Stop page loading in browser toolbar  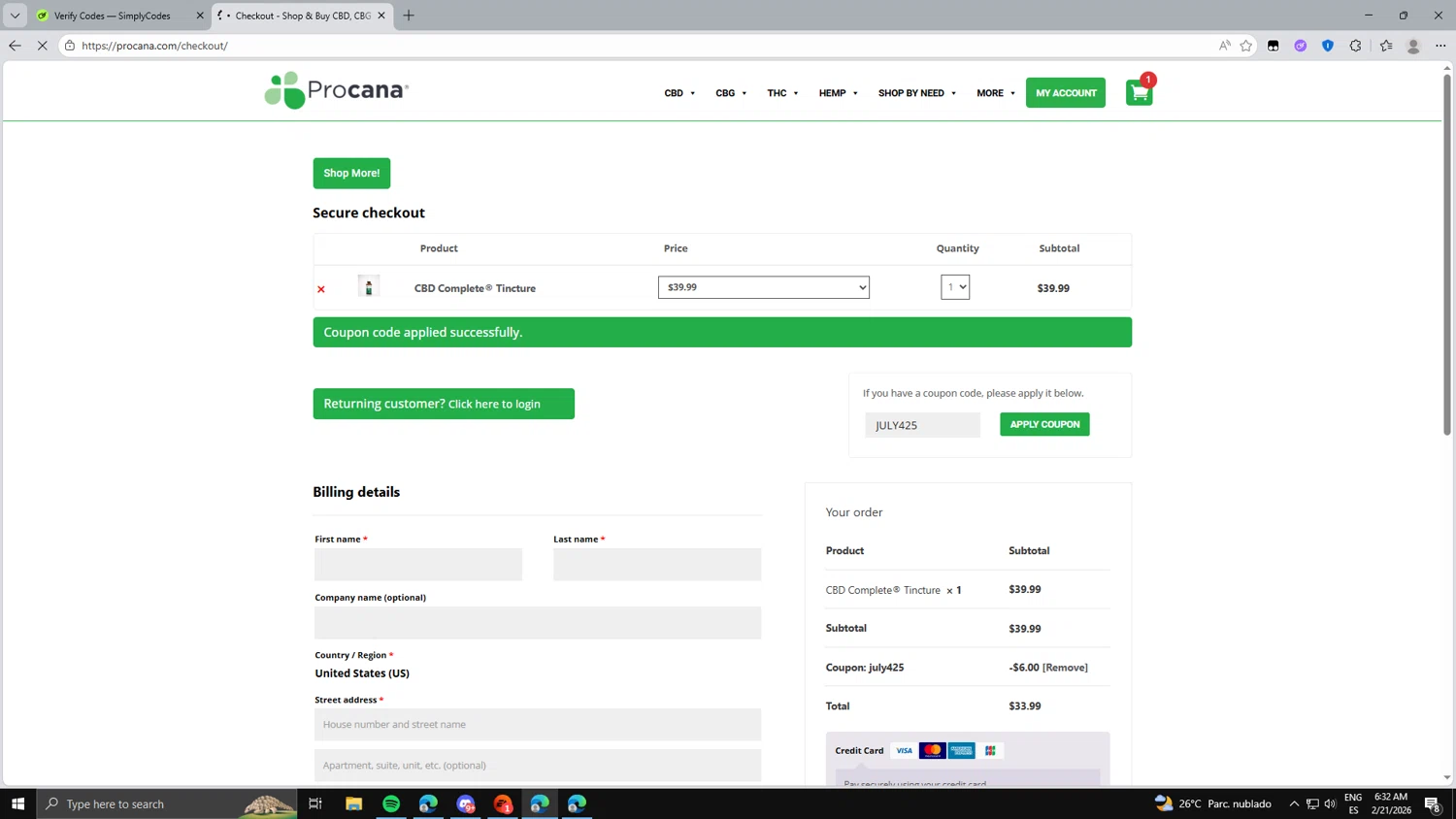pyautogui.click(x=42, y=46)
